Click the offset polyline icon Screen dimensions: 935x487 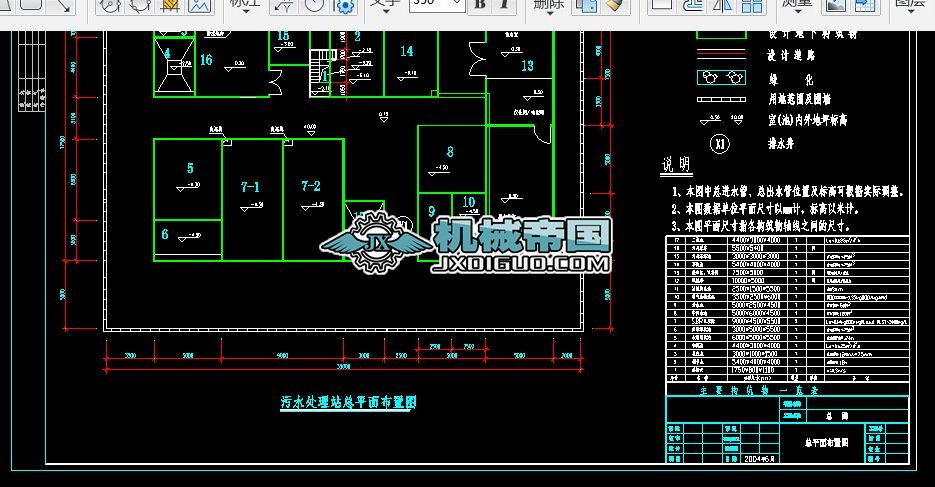click(x=692, y=5)
